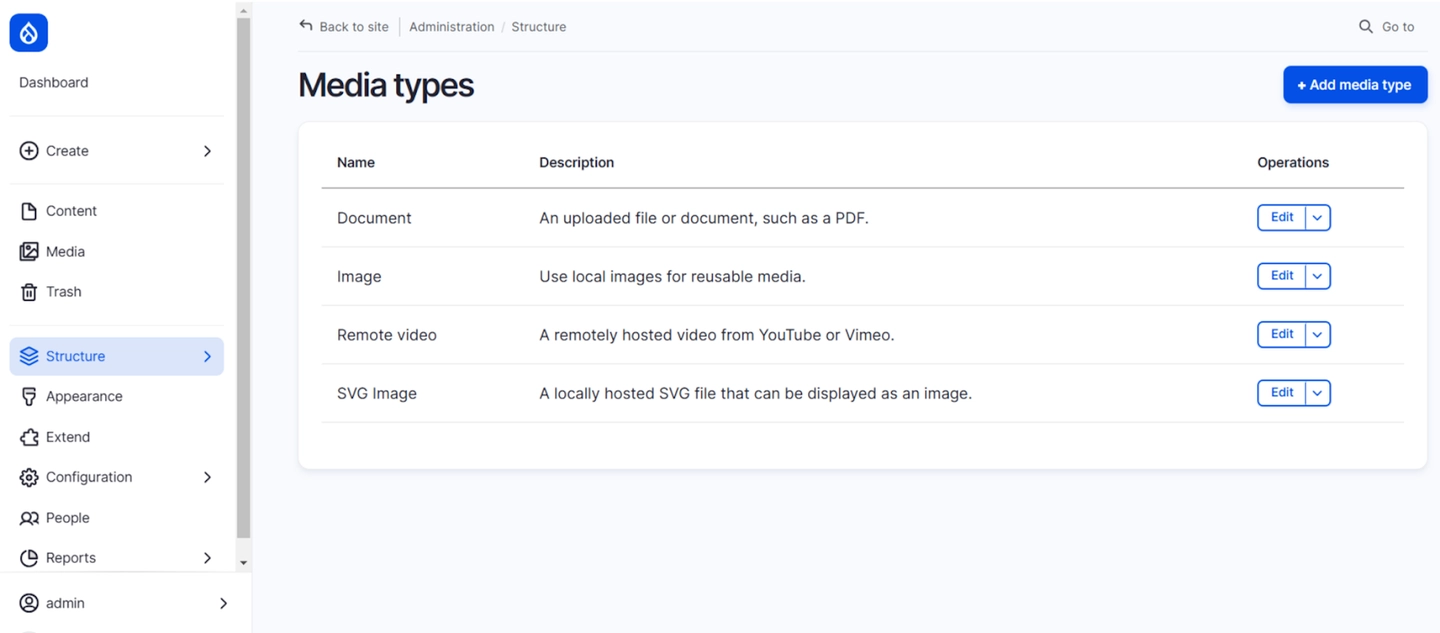Click the Appearance paintbrush icon
The image size is (1440, 633).
click(29, 397)
